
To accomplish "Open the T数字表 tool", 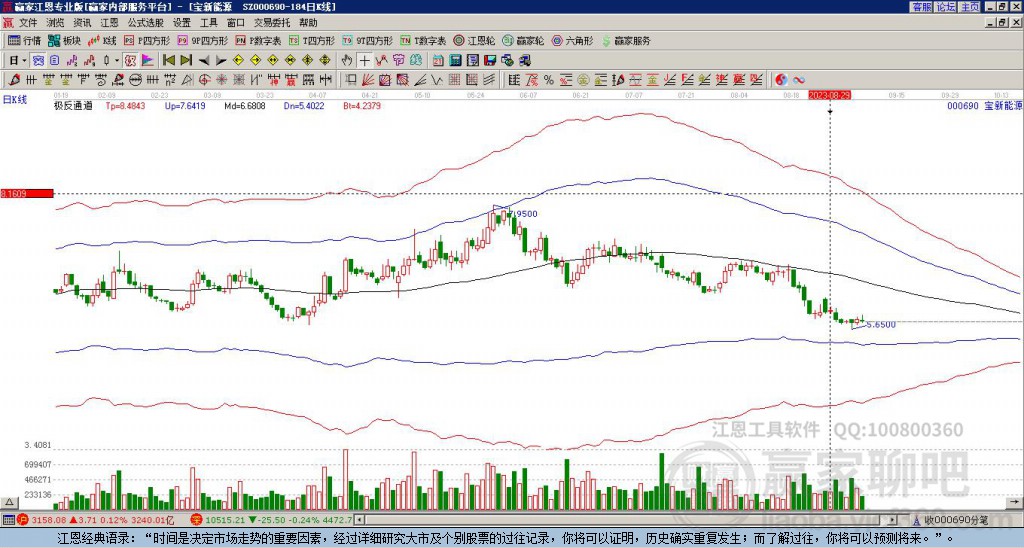I will (423, 40).
